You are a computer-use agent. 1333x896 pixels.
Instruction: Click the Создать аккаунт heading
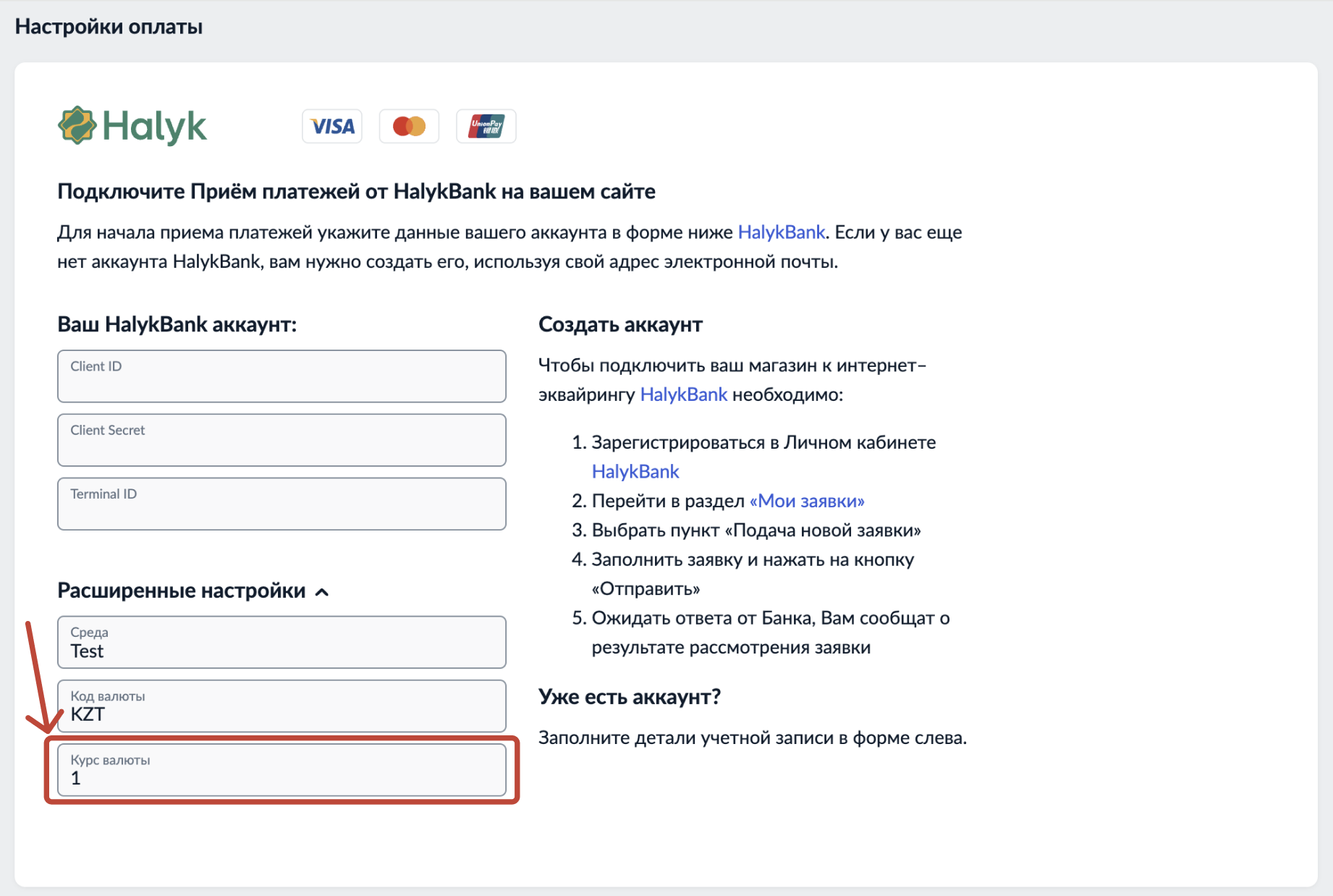click(620, 324)
